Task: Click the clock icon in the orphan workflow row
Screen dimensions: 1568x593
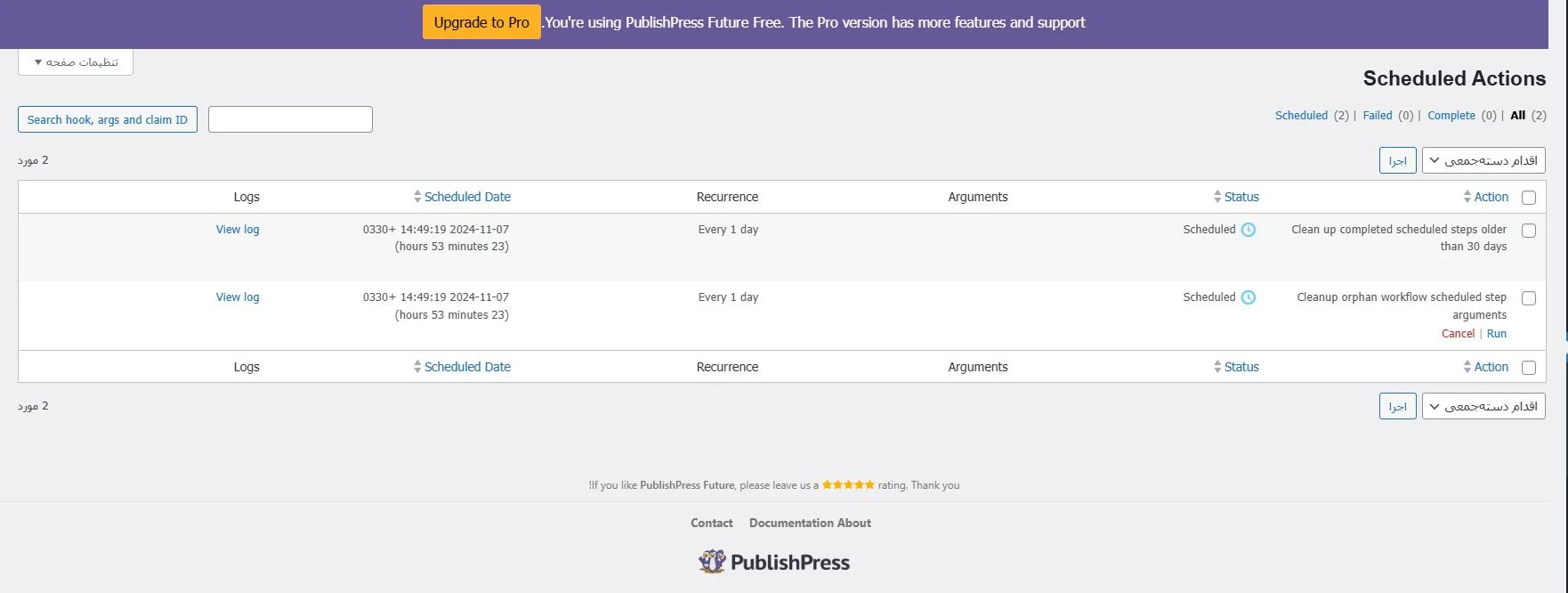Action: tap(1249, 297)
